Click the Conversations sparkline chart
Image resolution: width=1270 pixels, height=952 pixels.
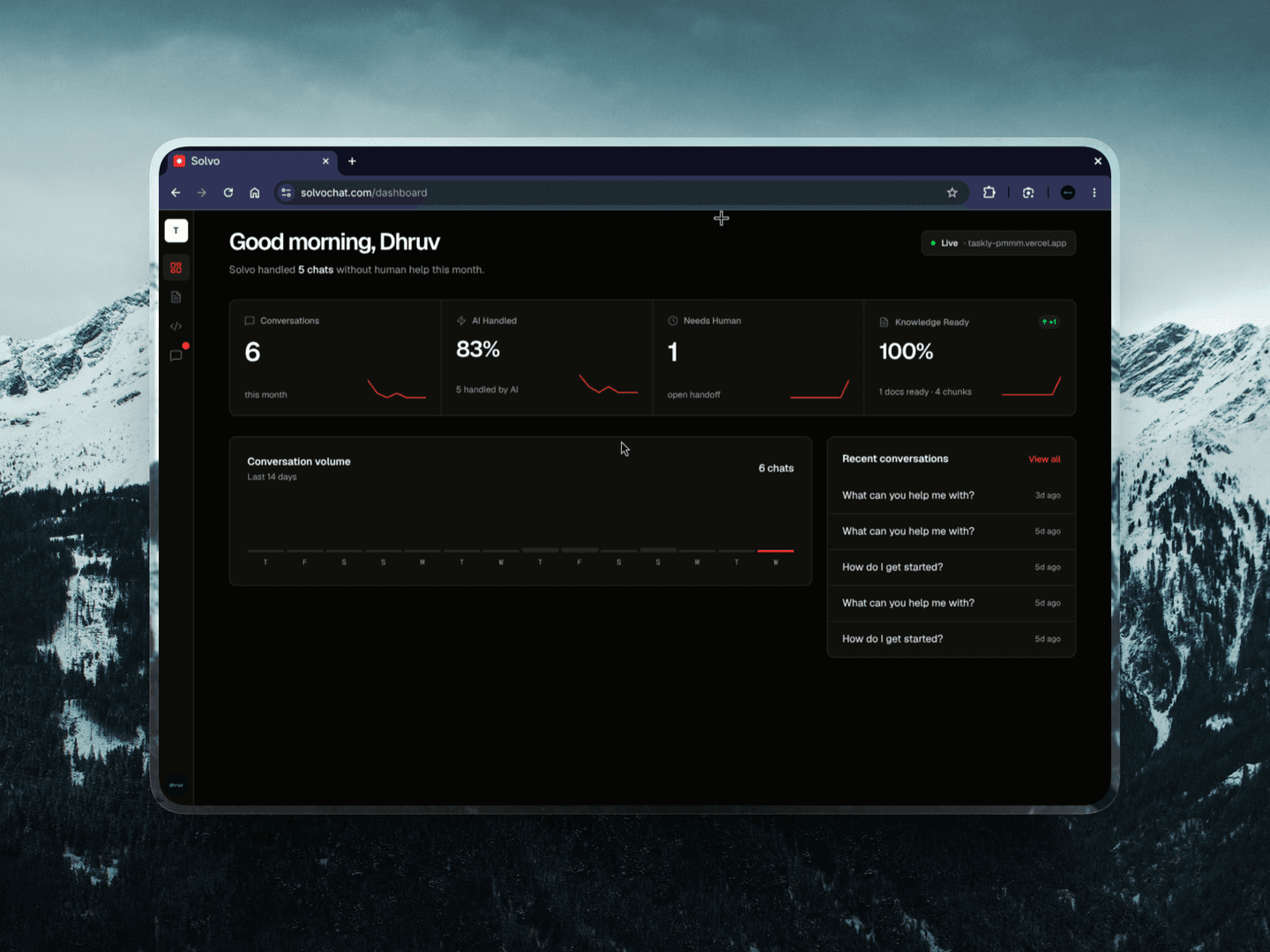397,390
